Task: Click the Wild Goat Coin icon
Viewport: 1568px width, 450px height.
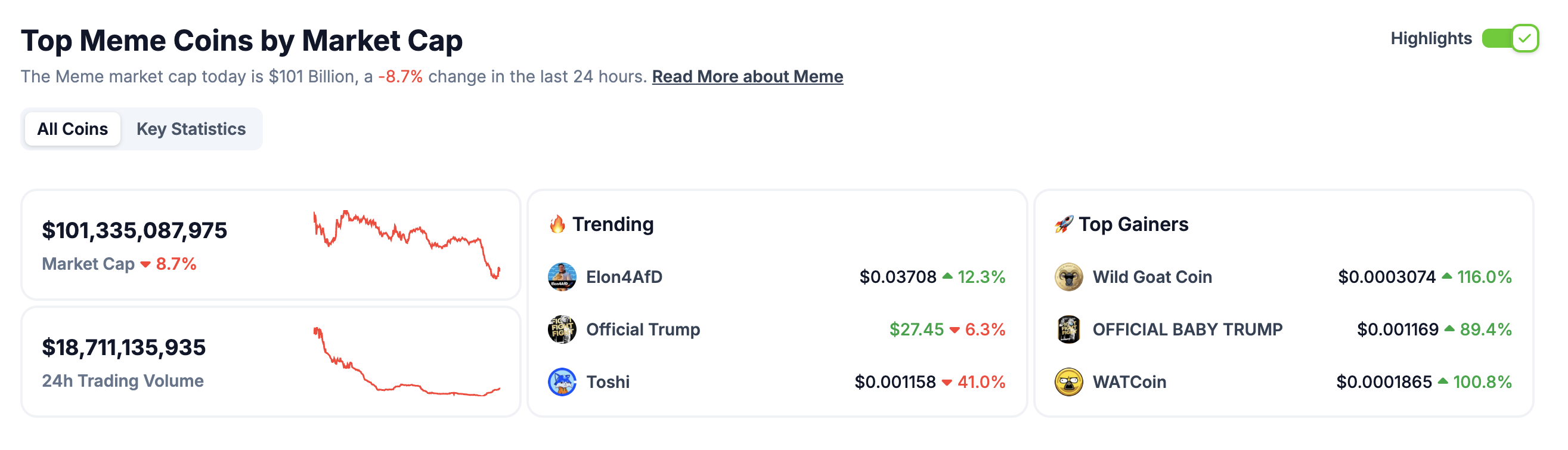Action: [x=1068, y=277]
